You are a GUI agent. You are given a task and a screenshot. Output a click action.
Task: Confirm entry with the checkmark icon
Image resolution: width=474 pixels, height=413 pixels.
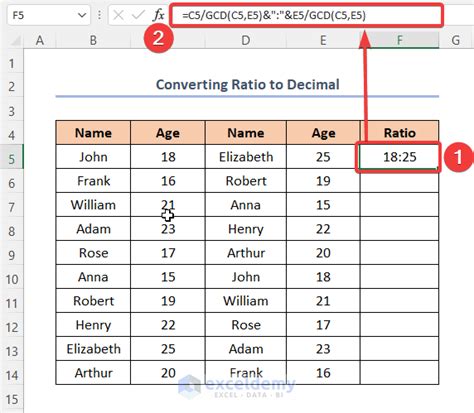coord(138,15)
